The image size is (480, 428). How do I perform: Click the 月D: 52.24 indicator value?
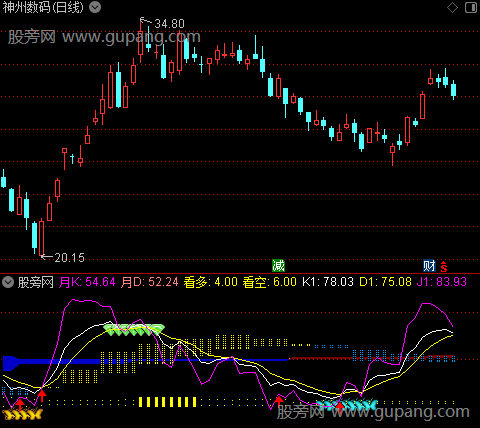pyautogui.click(x=150, y=282)
